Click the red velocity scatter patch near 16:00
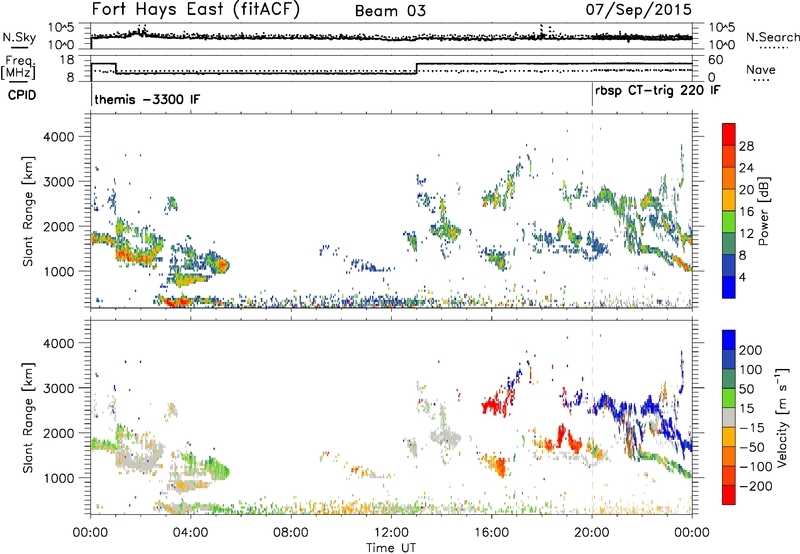The width and height of the screenshot is (800, 554). pyautogui.click(x=494, y=406)
